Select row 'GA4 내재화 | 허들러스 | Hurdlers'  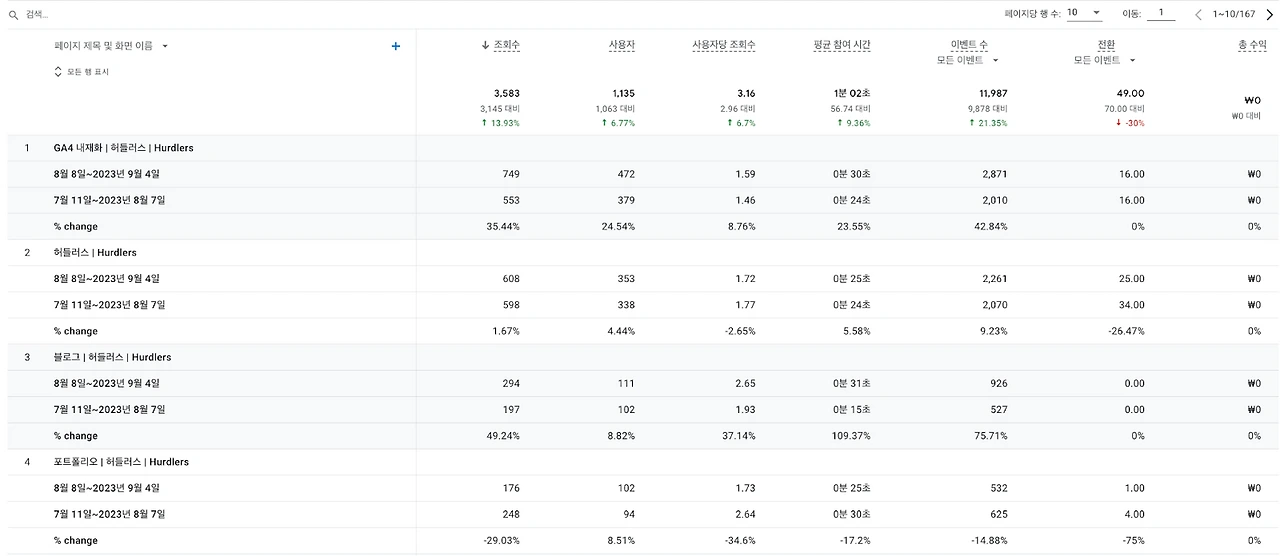[x=124, y=148]
